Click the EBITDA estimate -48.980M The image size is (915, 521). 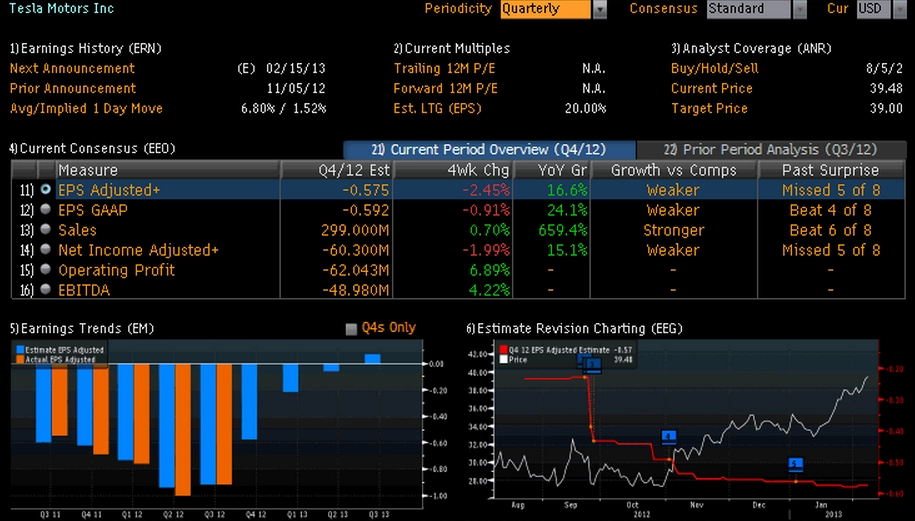pos(355,289)
